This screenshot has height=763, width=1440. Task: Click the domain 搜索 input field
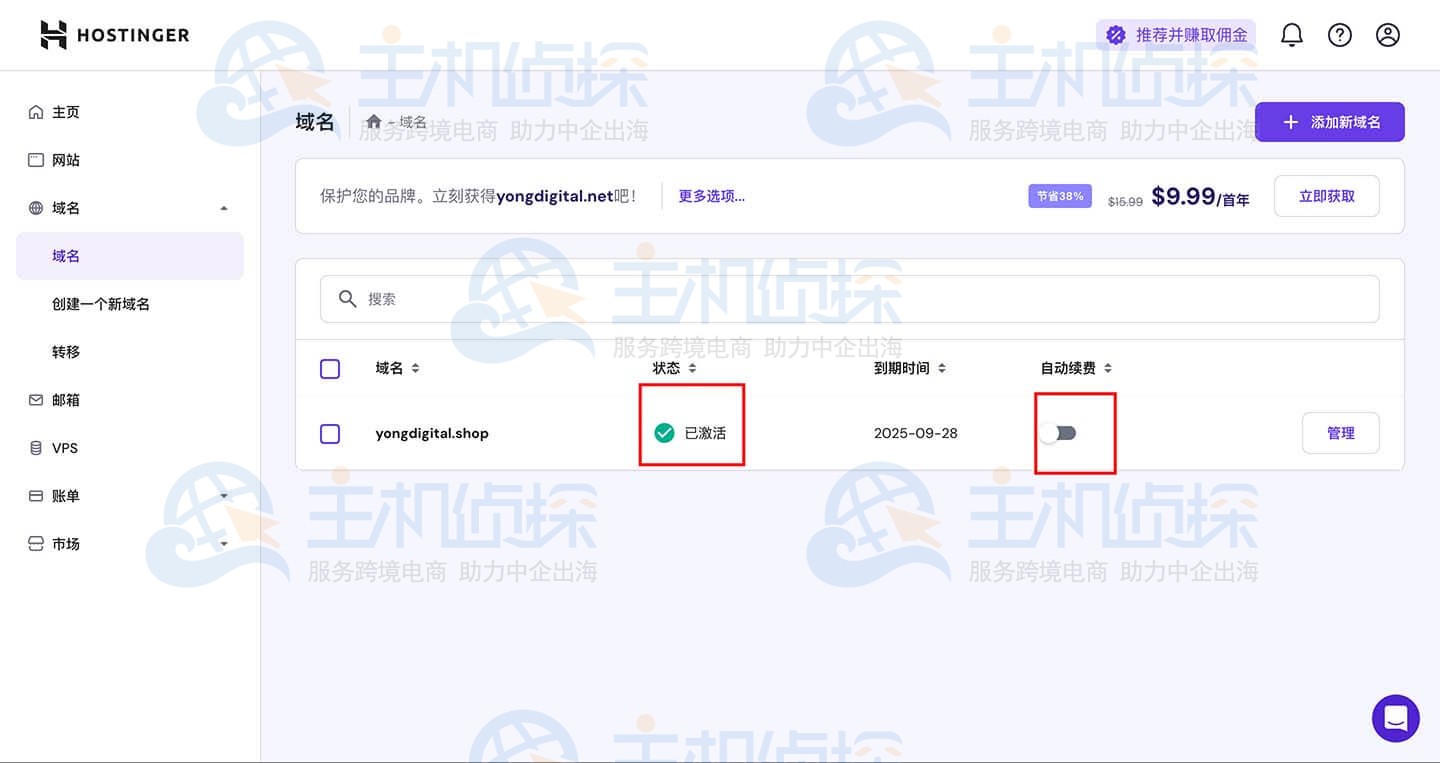click(x=850, y=299)
